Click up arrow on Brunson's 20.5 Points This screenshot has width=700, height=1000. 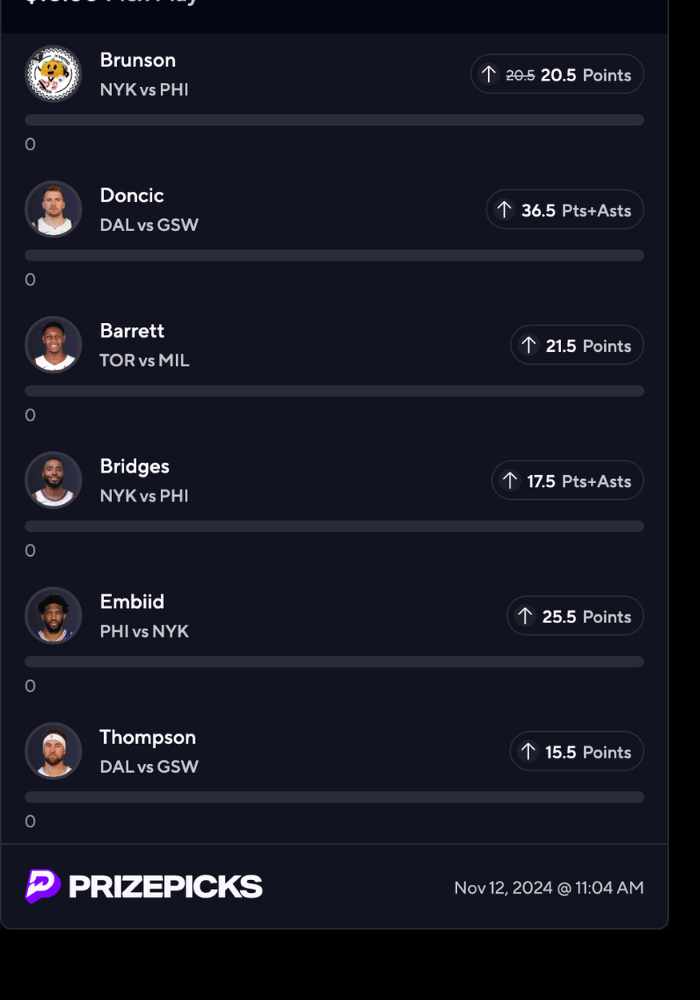tap(488, 74)
